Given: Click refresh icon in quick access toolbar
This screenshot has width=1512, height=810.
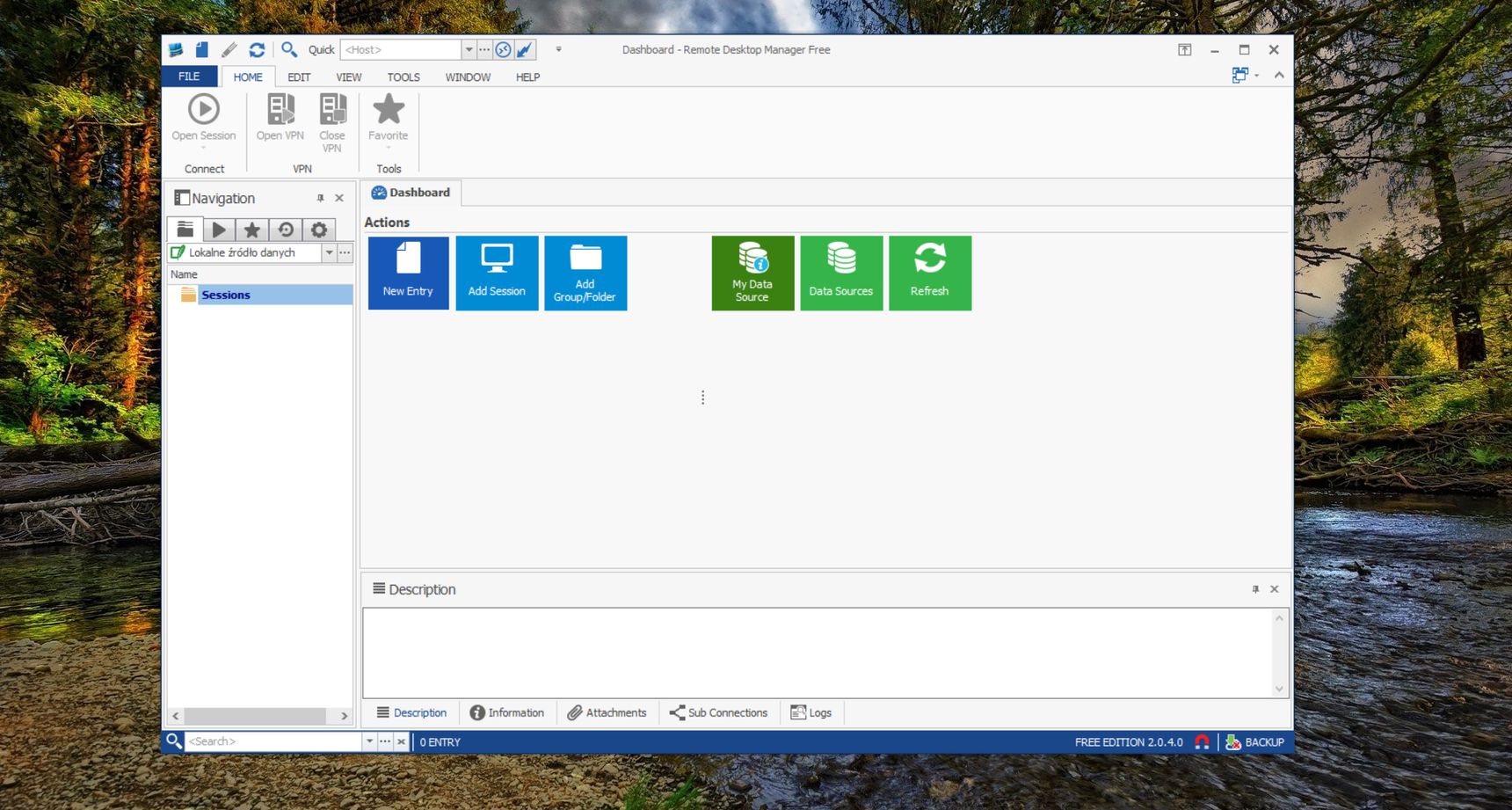Looking at the screenshot, I should [x=256, y=50].
